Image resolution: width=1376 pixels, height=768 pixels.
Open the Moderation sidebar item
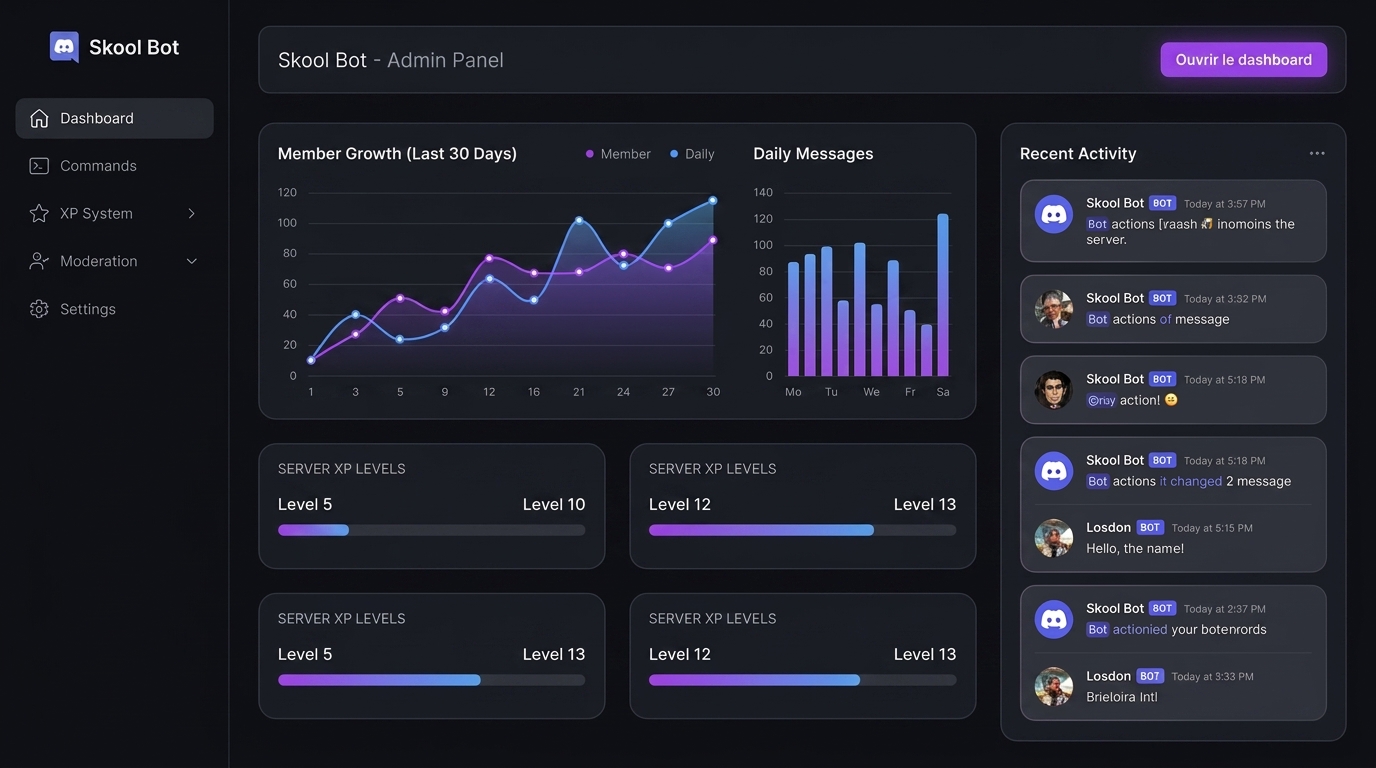coord(114,261)
